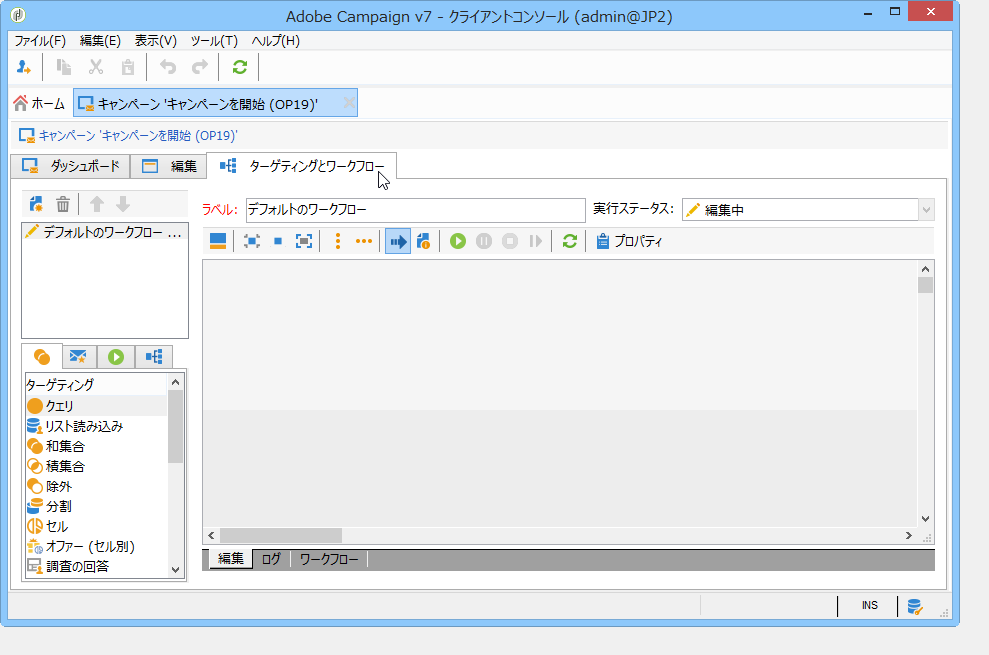Select the targeting activities palette tab

point(42,357)
